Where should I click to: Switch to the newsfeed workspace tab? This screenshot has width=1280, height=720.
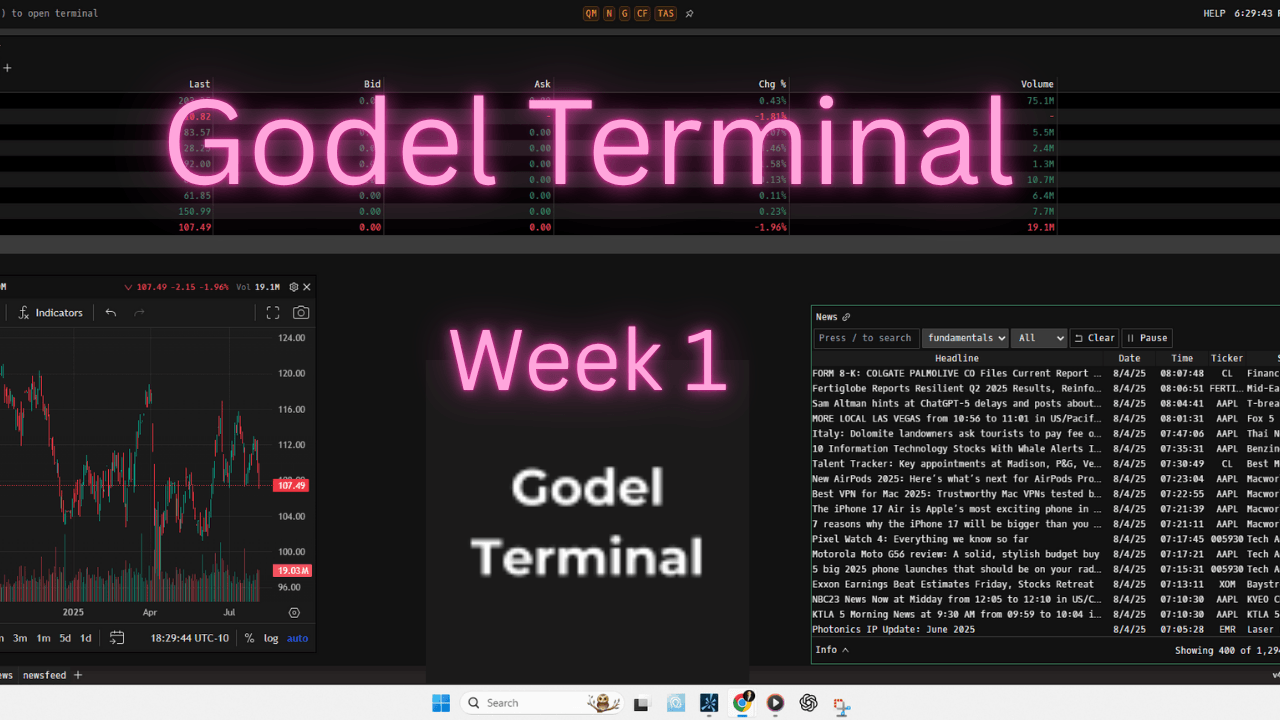44,675
